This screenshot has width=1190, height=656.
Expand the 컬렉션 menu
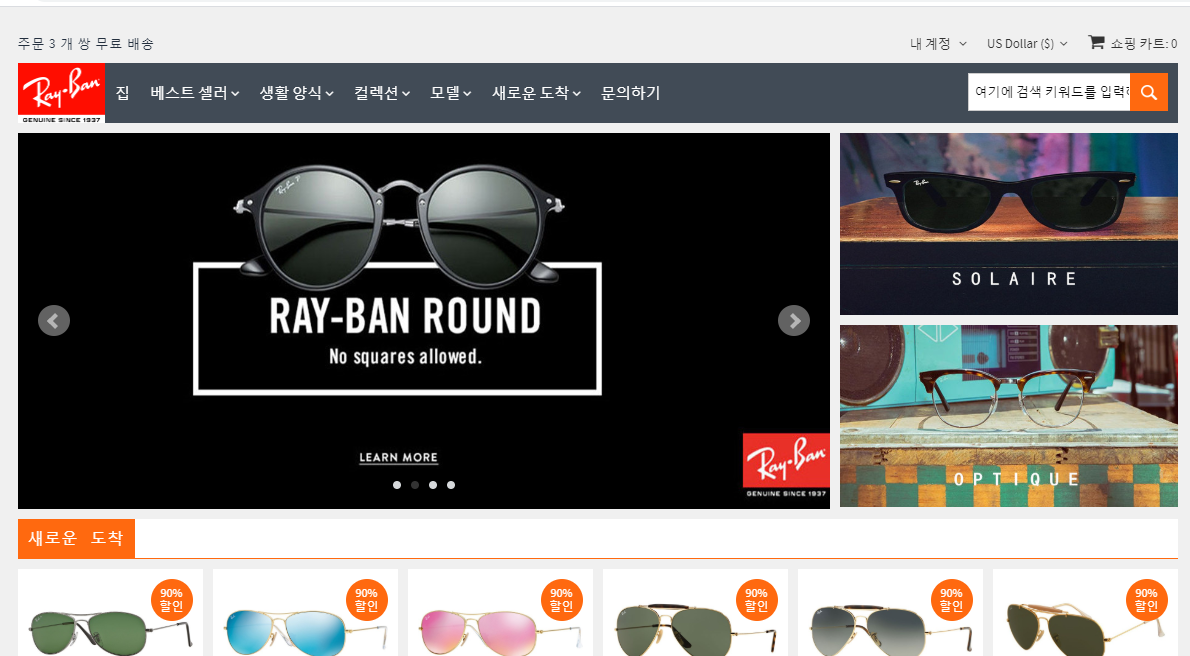pos(382,93)
